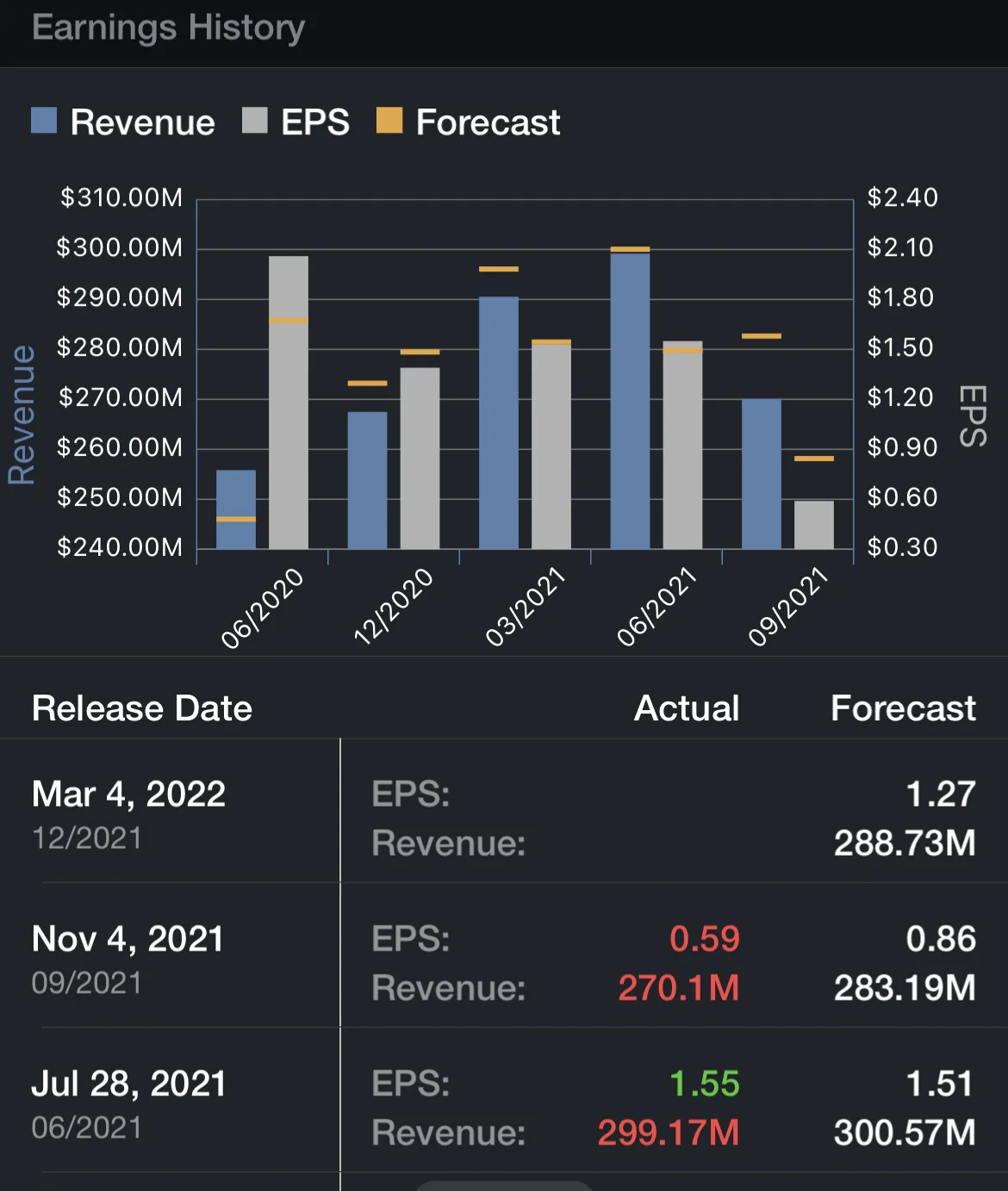Click the "$310.00M" revenue axis label
The width and height of the screenshot is (1008, 1191).
121,197
